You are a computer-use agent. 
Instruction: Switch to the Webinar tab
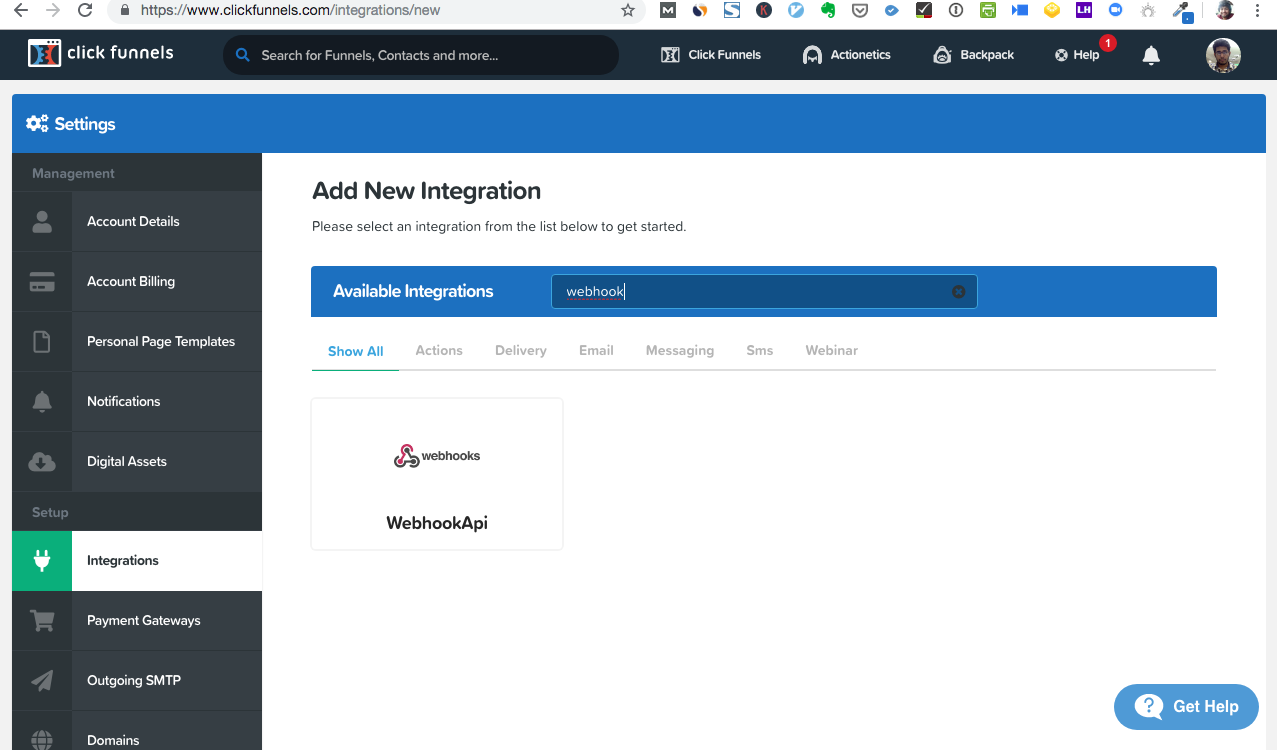[832, 350]
